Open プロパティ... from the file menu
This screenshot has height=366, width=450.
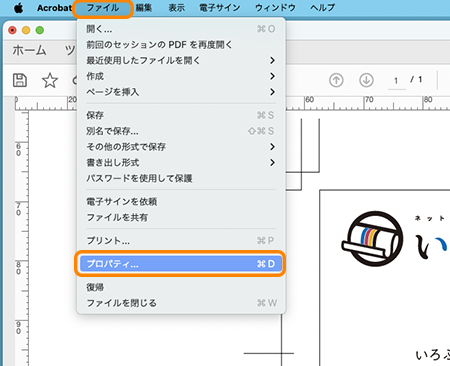coord(181,264)
